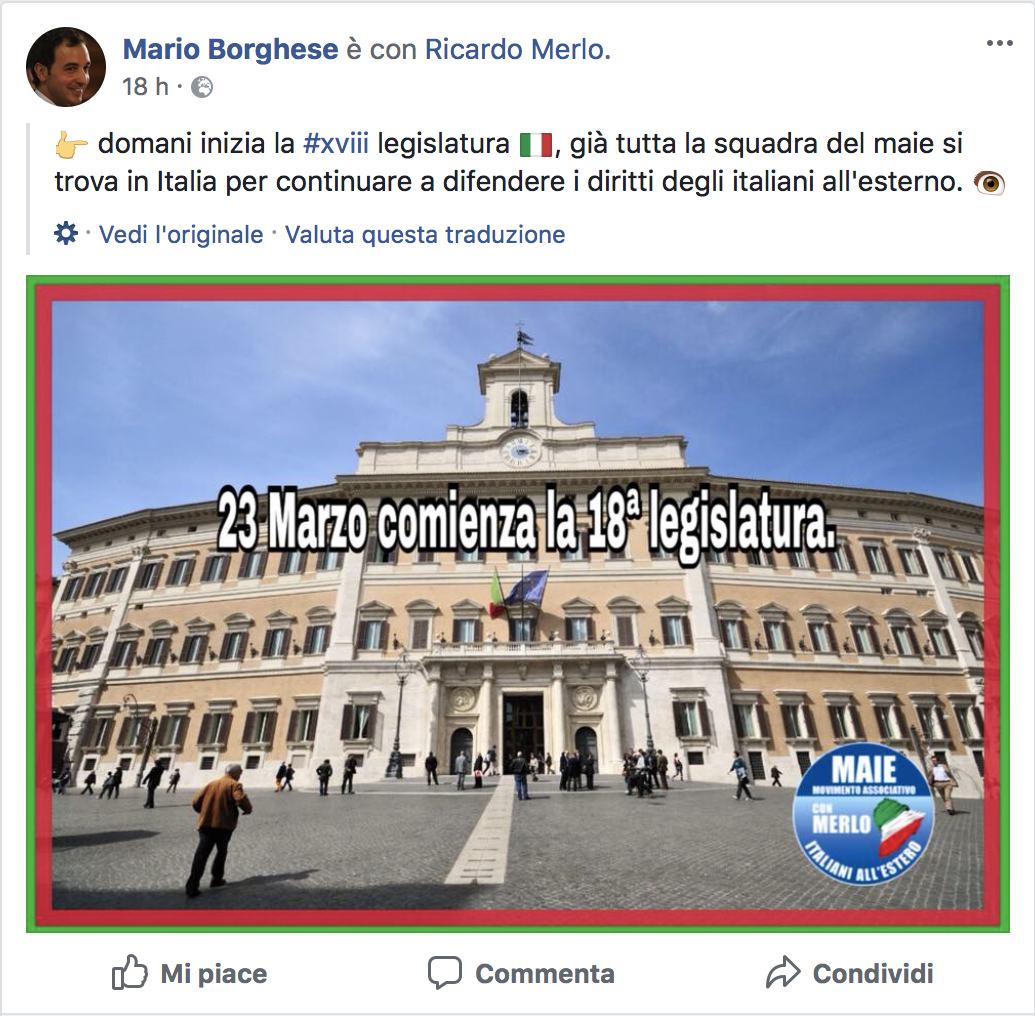This screenshot has width=1035, height=1016.
Task: Like the post with thumbs-up icon
Action: point(129,972)
